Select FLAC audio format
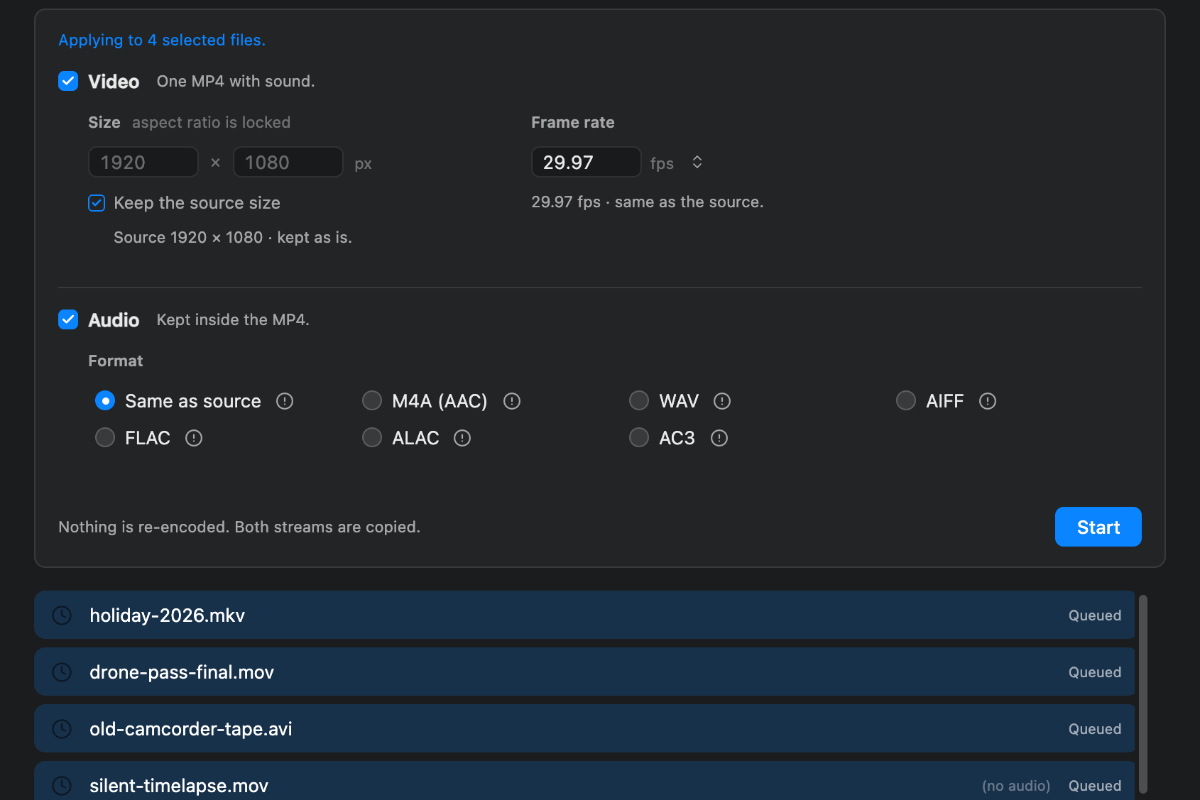 [x=105, y=438]
